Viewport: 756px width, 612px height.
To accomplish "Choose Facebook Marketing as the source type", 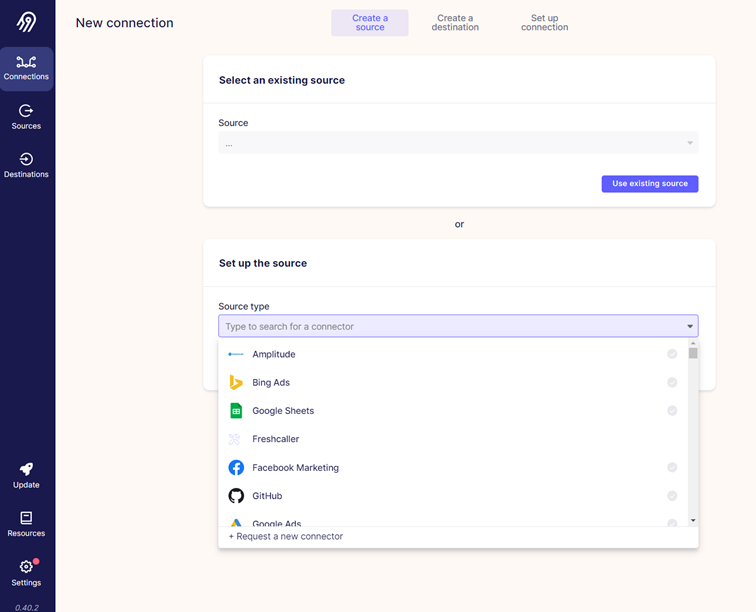I will [295, 468].
